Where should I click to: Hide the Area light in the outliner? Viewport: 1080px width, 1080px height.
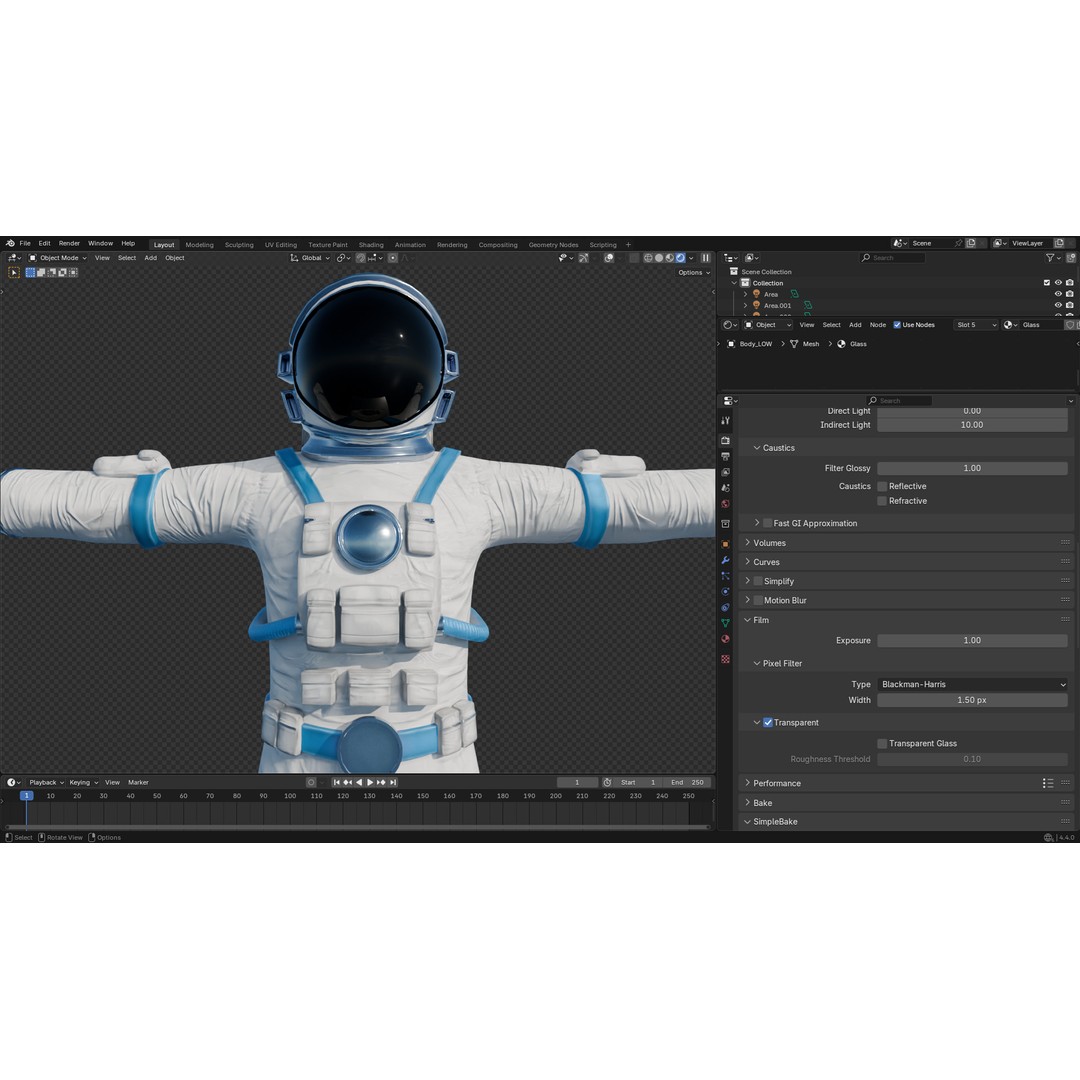(1056, 294)
